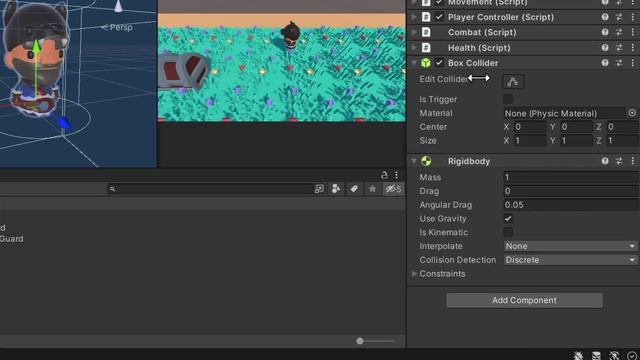640x360 pixels.
Task: Open Health script help reference
Action: pos(605,48)
